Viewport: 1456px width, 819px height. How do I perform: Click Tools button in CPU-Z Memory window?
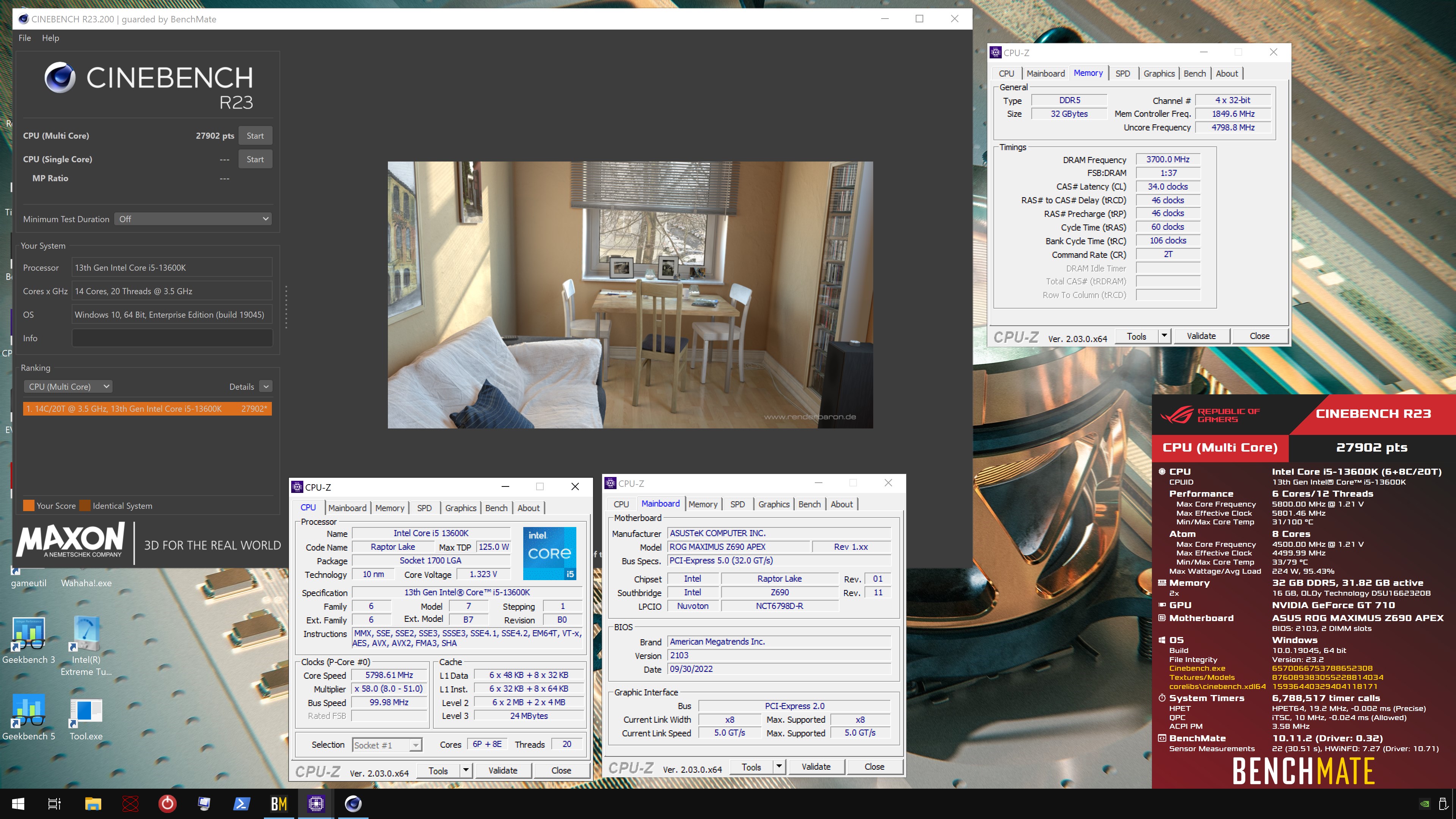coord(1136,336)
